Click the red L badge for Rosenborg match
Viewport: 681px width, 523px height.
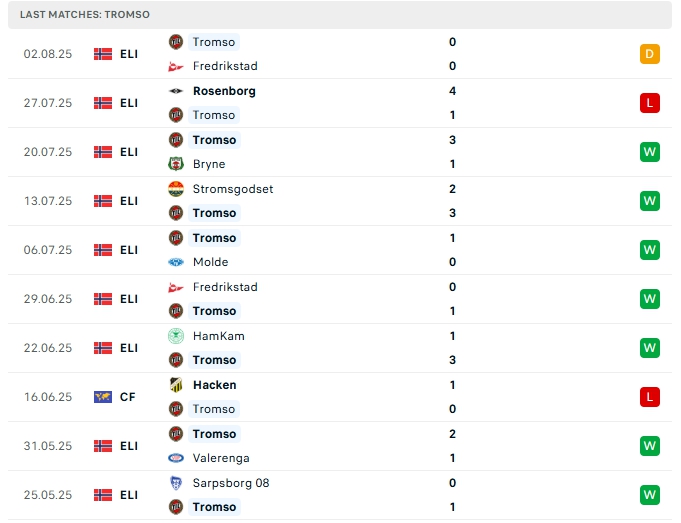(x=650, y=103)
